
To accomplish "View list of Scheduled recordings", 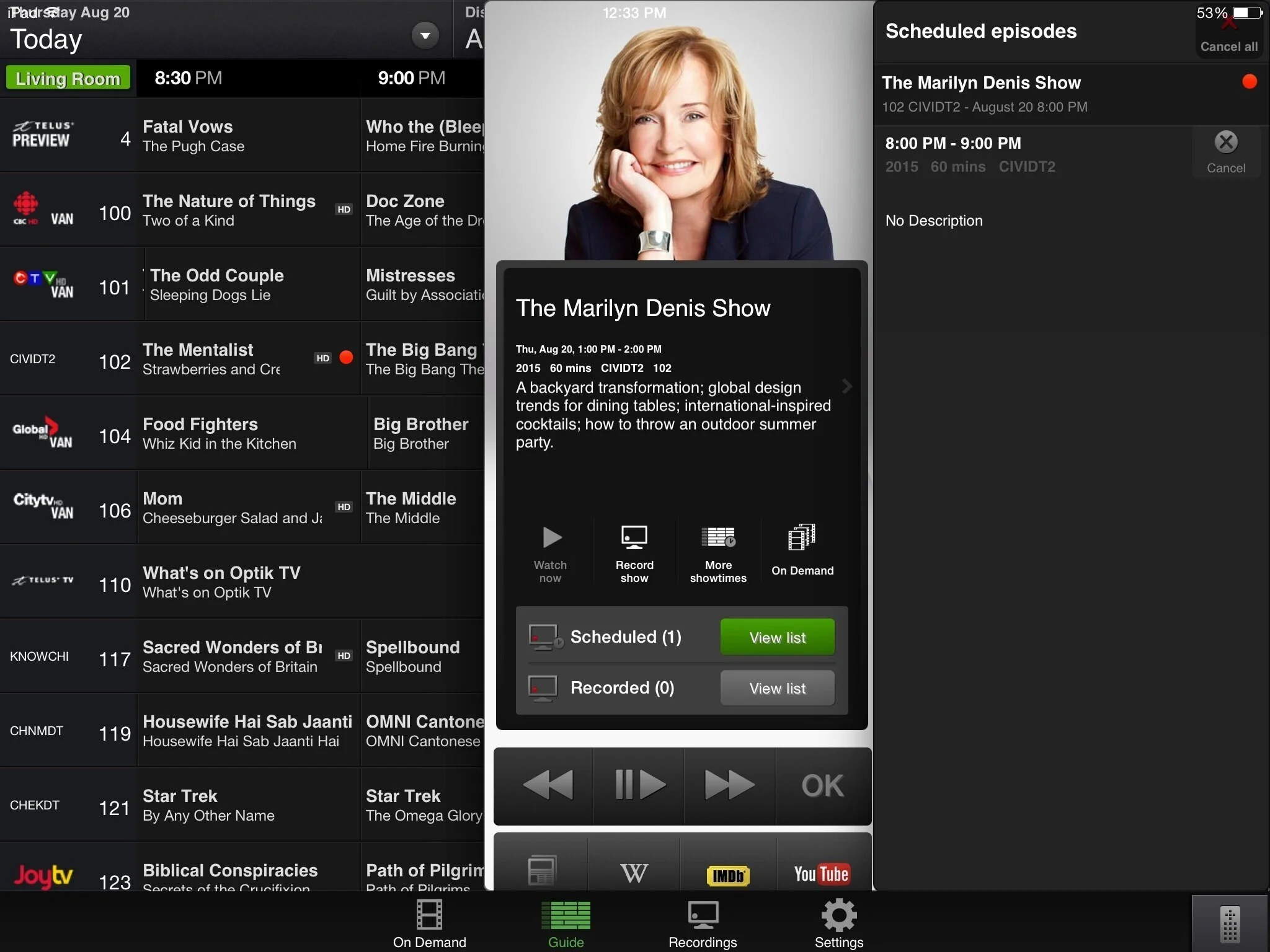I will [777, 637].
